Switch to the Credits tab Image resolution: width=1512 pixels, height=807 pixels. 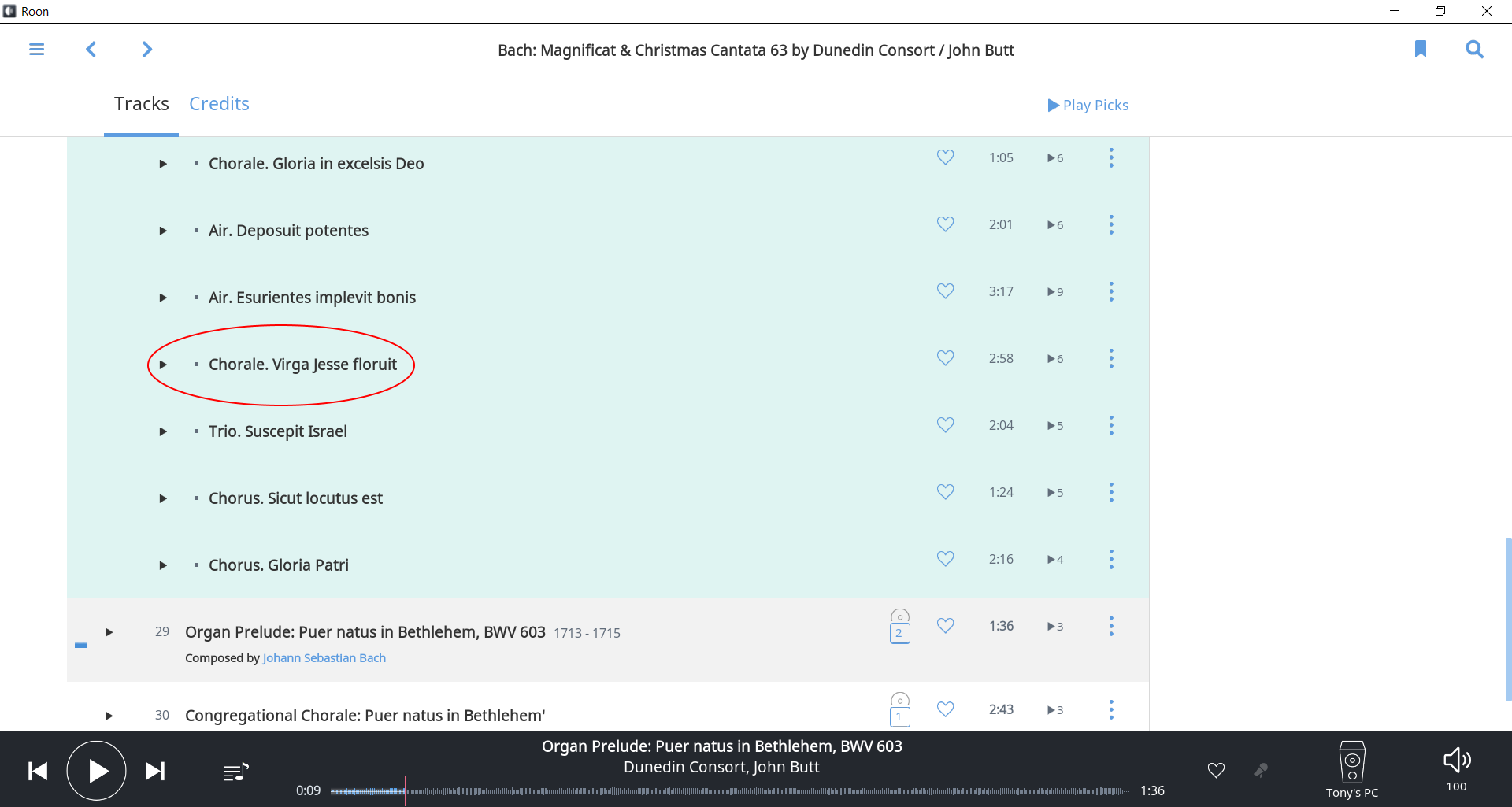pos(219,104)
